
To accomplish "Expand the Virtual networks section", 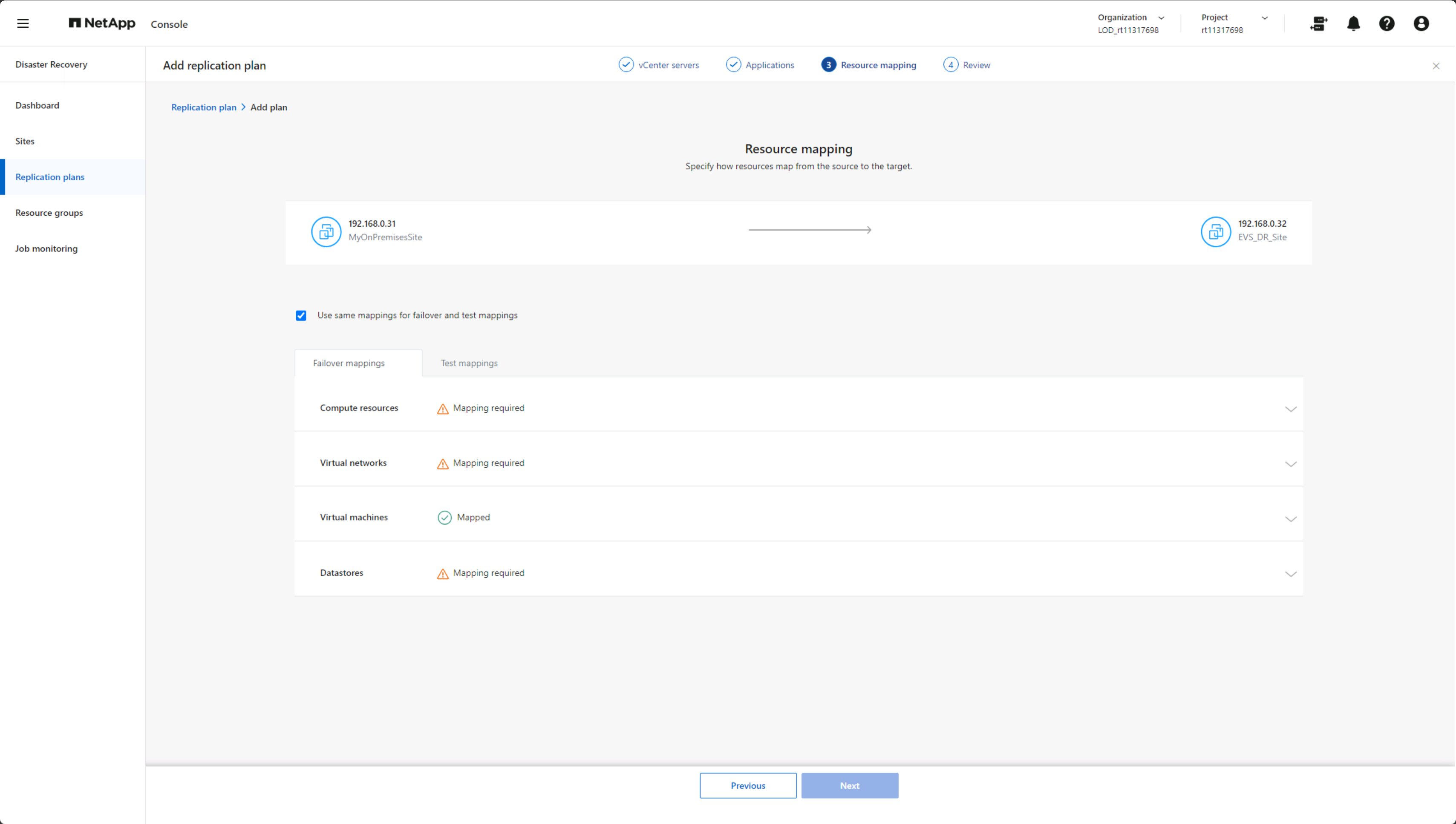I will (1290, 464).
